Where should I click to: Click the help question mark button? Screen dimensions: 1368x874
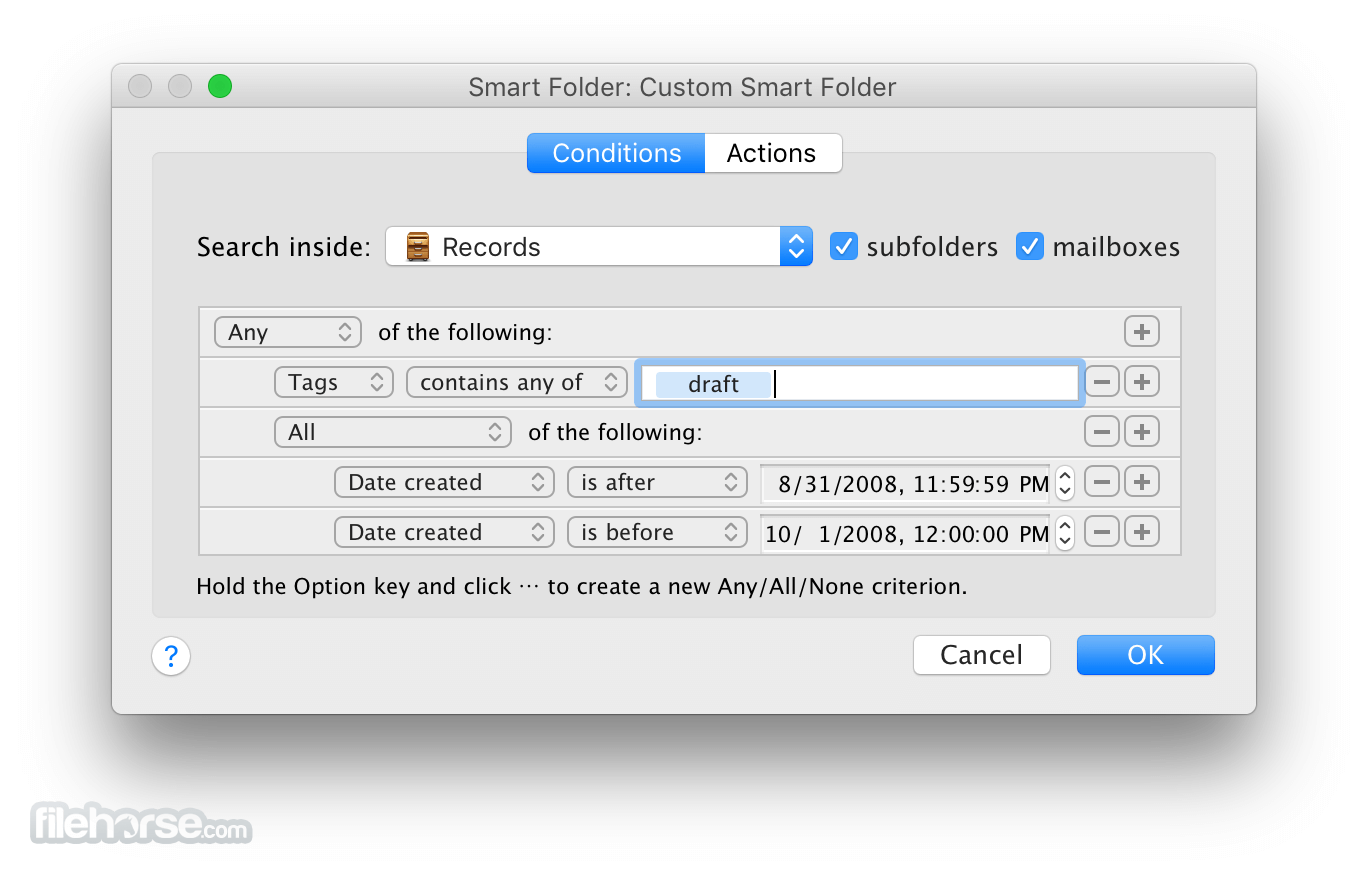171,656
